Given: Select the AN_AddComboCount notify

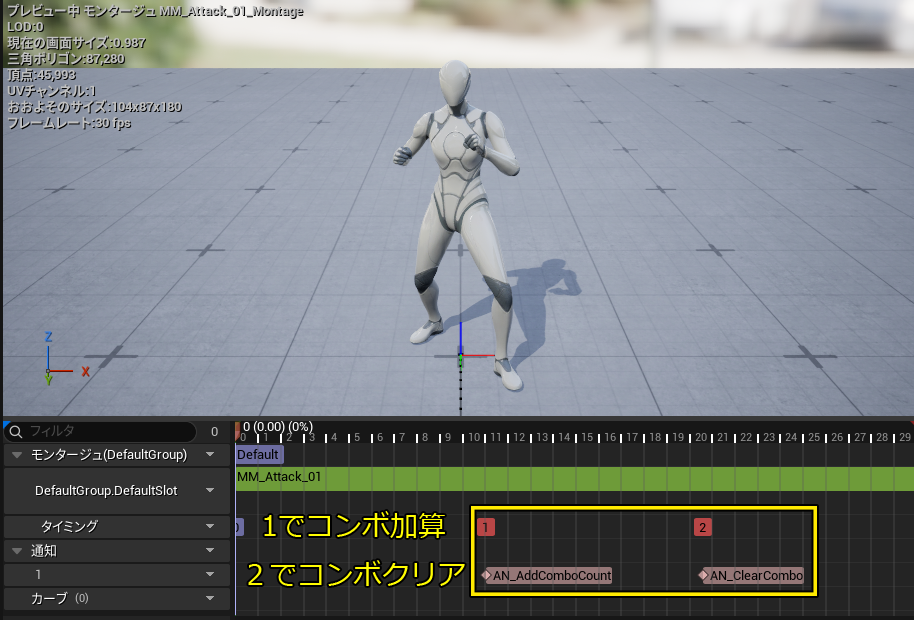Looking at the screenshot, I should (548, 576).
